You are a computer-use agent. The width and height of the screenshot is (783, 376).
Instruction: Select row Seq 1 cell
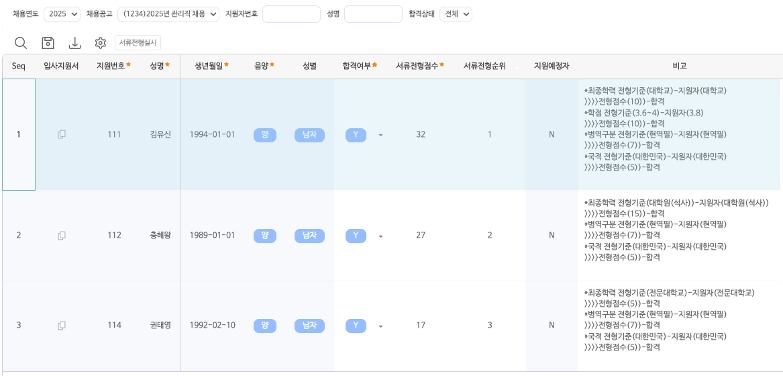[x=19, y=134]
